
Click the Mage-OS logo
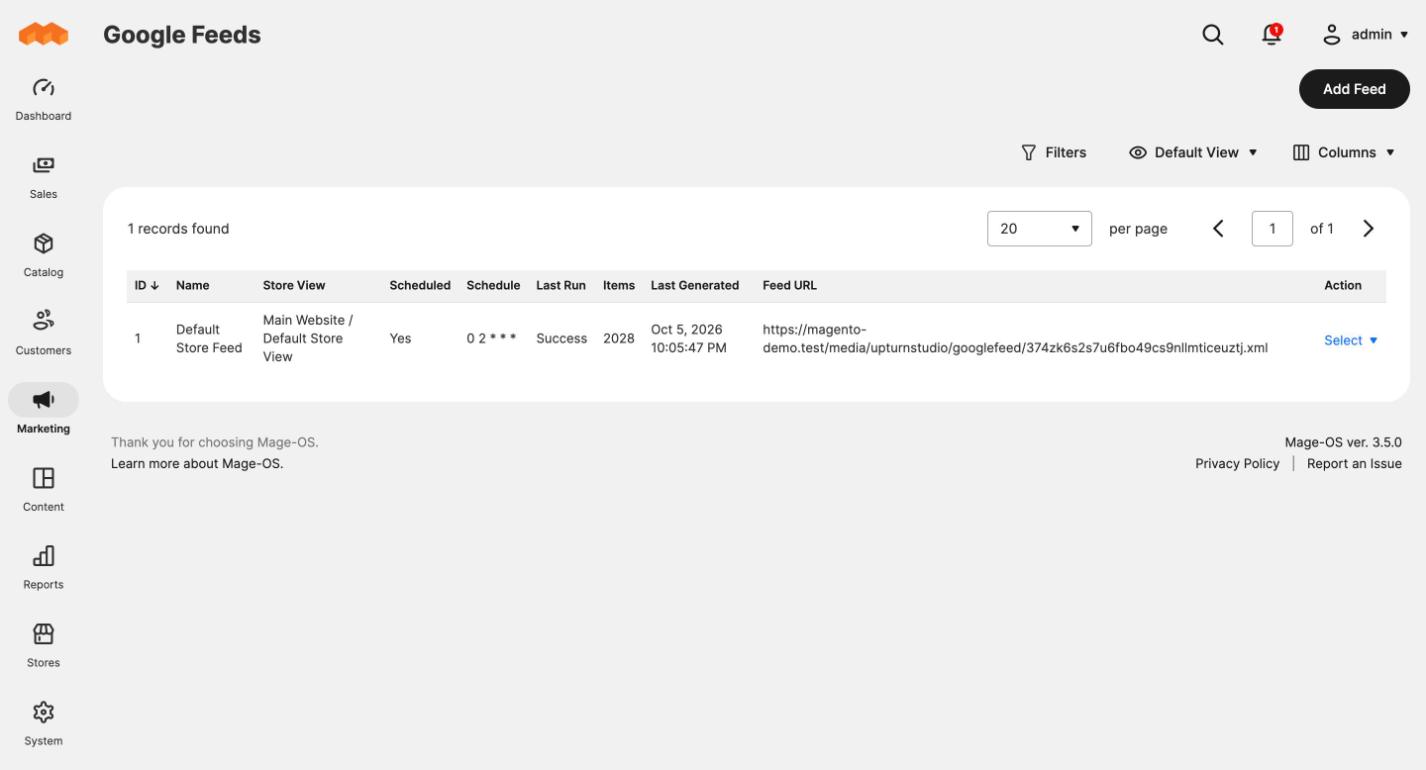[x=43, y=34]
